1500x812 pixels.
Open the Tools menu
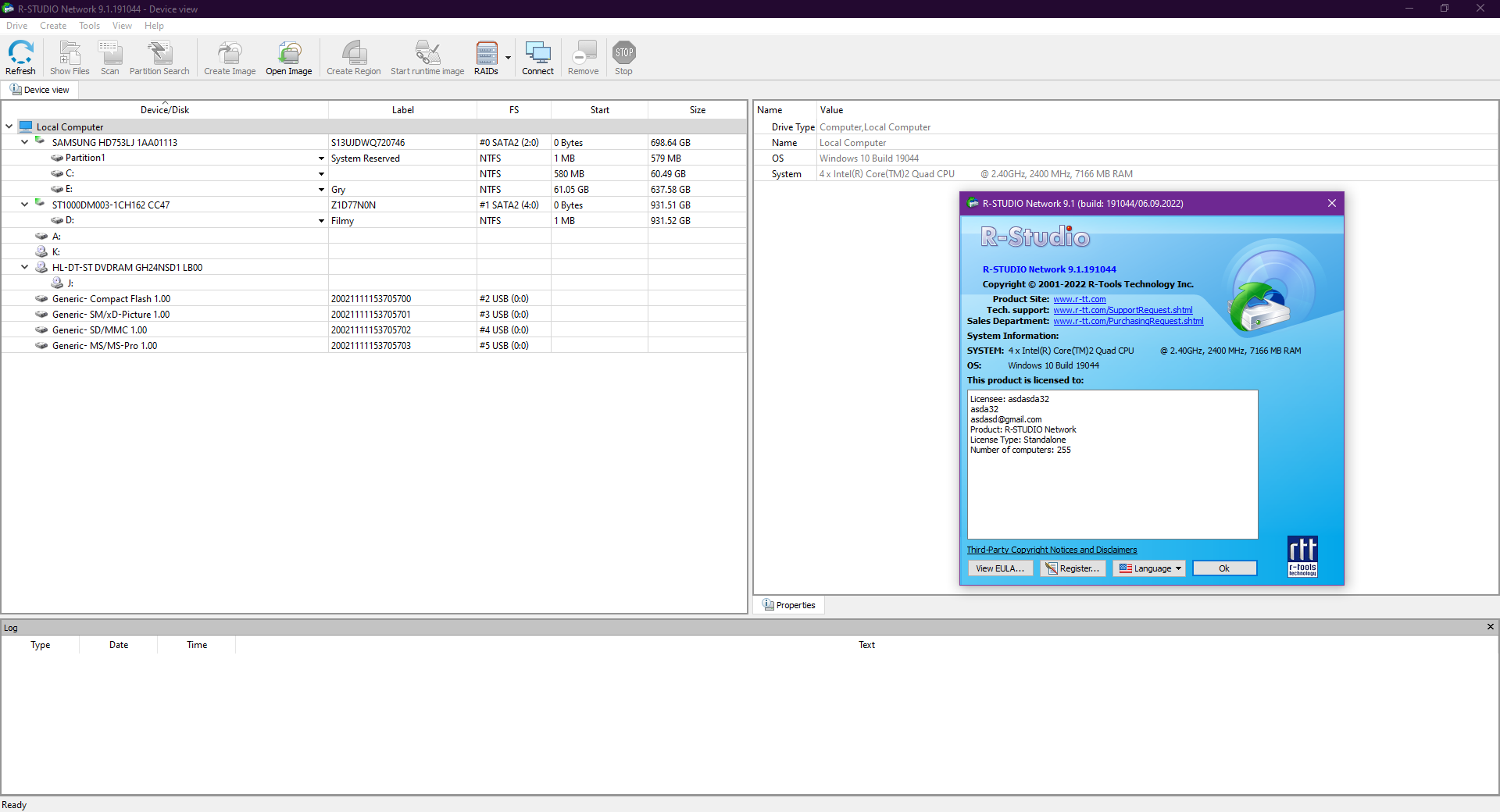[x=90, y=26]
